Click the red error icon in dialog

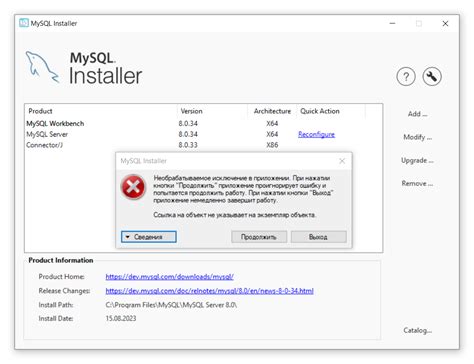[x=133, y=187]
